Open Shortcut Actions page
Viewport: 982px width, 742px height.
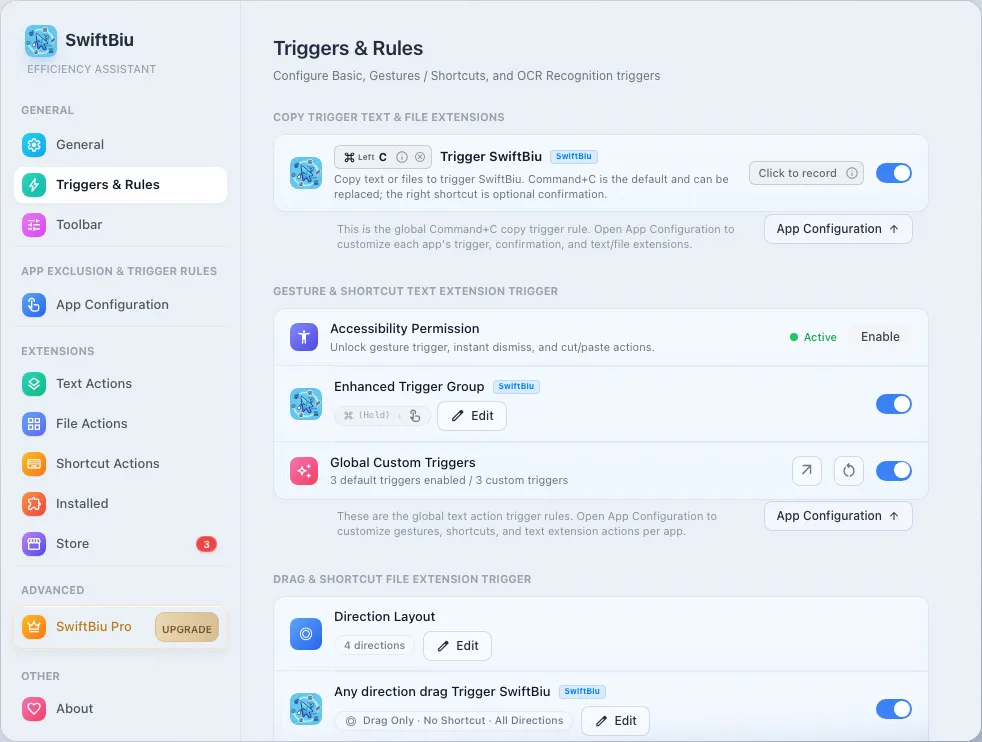[x=120, y=464]
